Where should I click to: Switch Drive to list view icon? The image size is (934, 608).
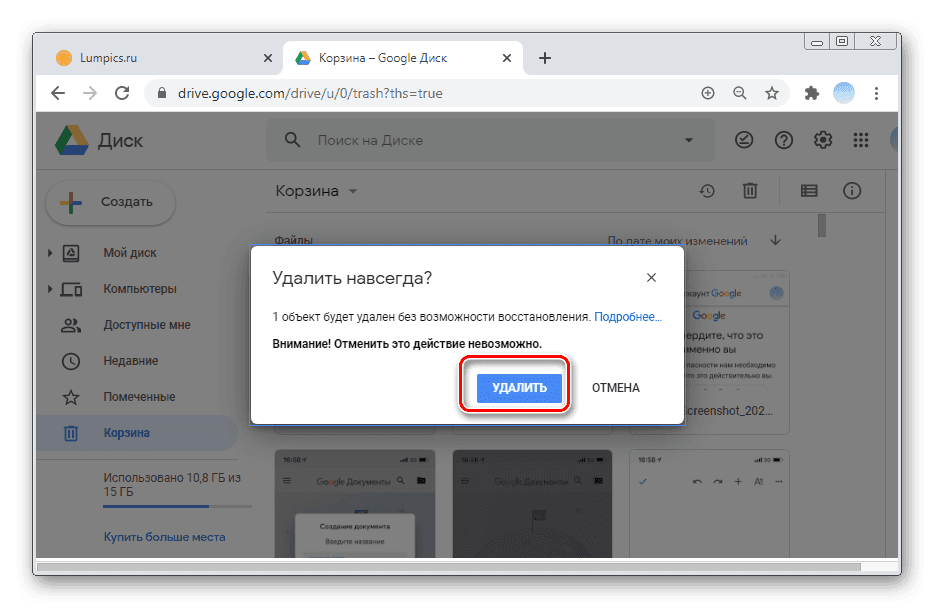coord(808,190)
